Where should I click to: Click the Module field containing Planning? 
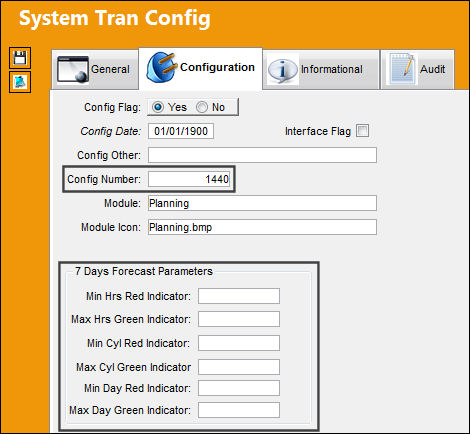click(262, 203)
